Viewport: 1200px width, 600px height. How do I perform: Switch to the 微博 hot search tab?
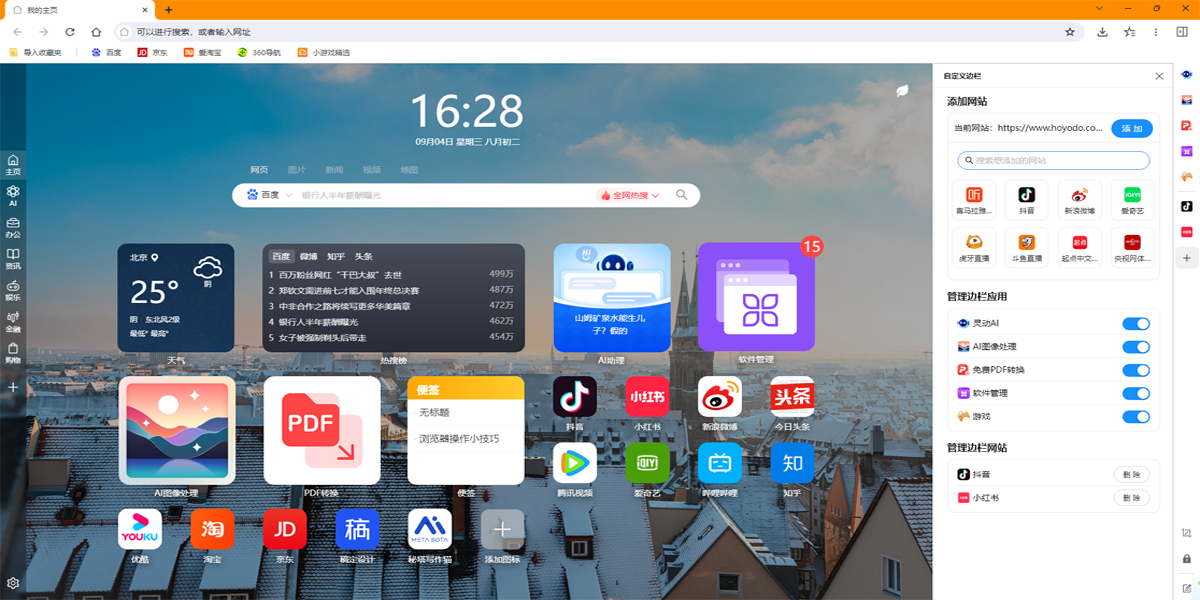(x=308, y=256)
